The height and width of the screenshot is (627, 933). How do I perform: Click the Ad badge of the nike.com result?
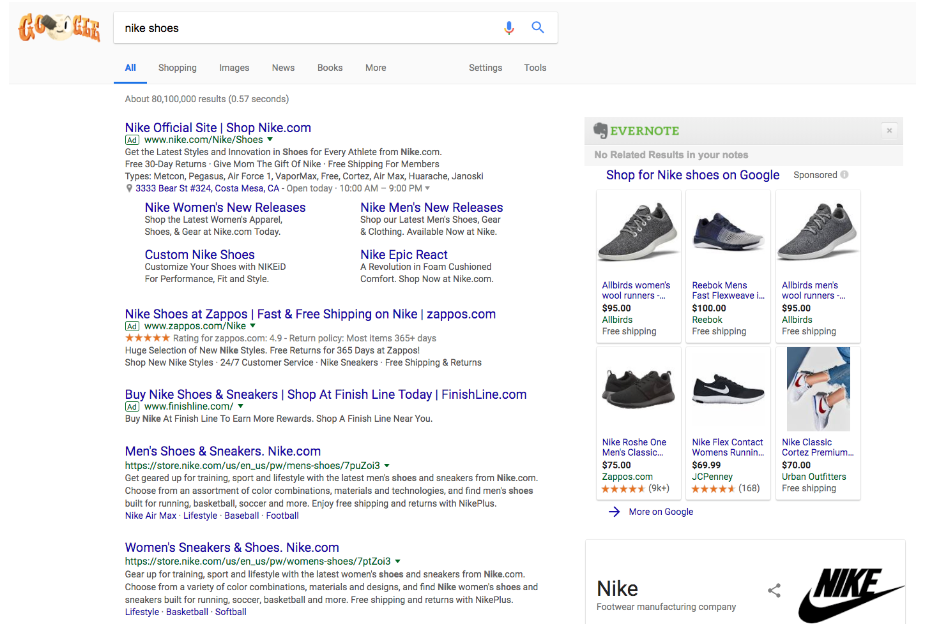(x=132, y=140)
